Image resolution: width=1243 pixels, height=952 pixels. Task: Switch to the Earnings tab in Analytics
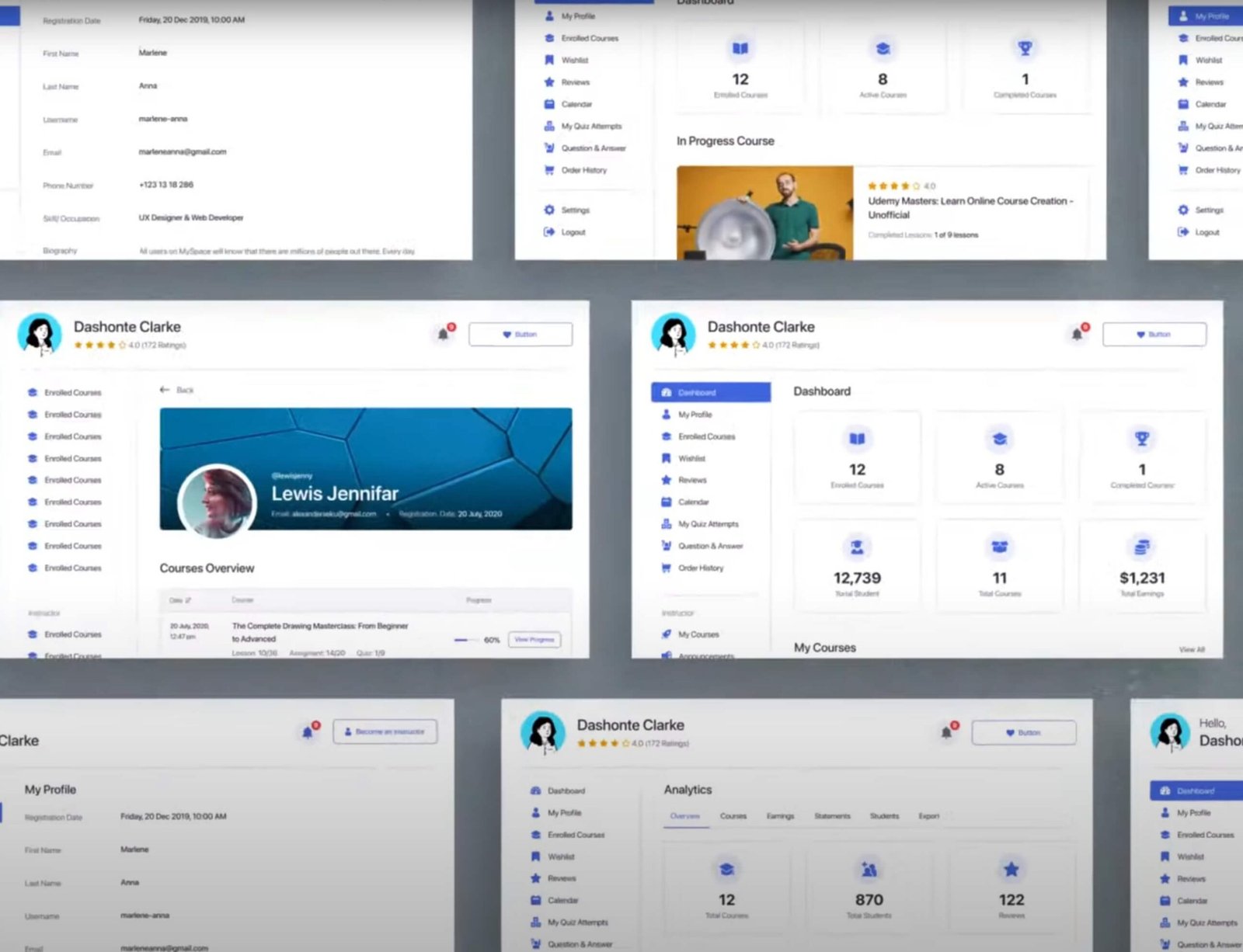(x=780, y=816)
